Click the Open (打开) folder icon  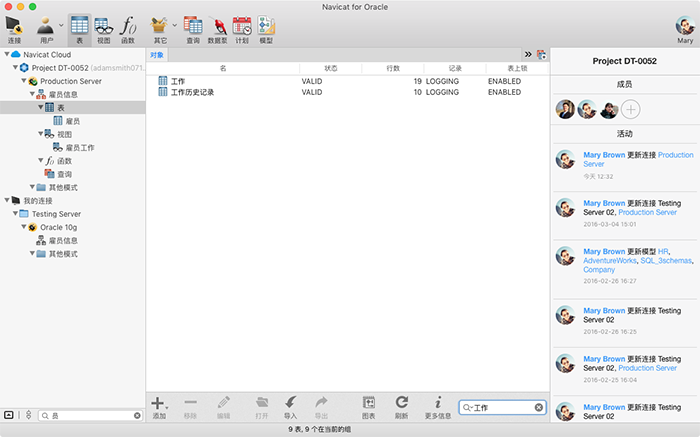[262, 408]
